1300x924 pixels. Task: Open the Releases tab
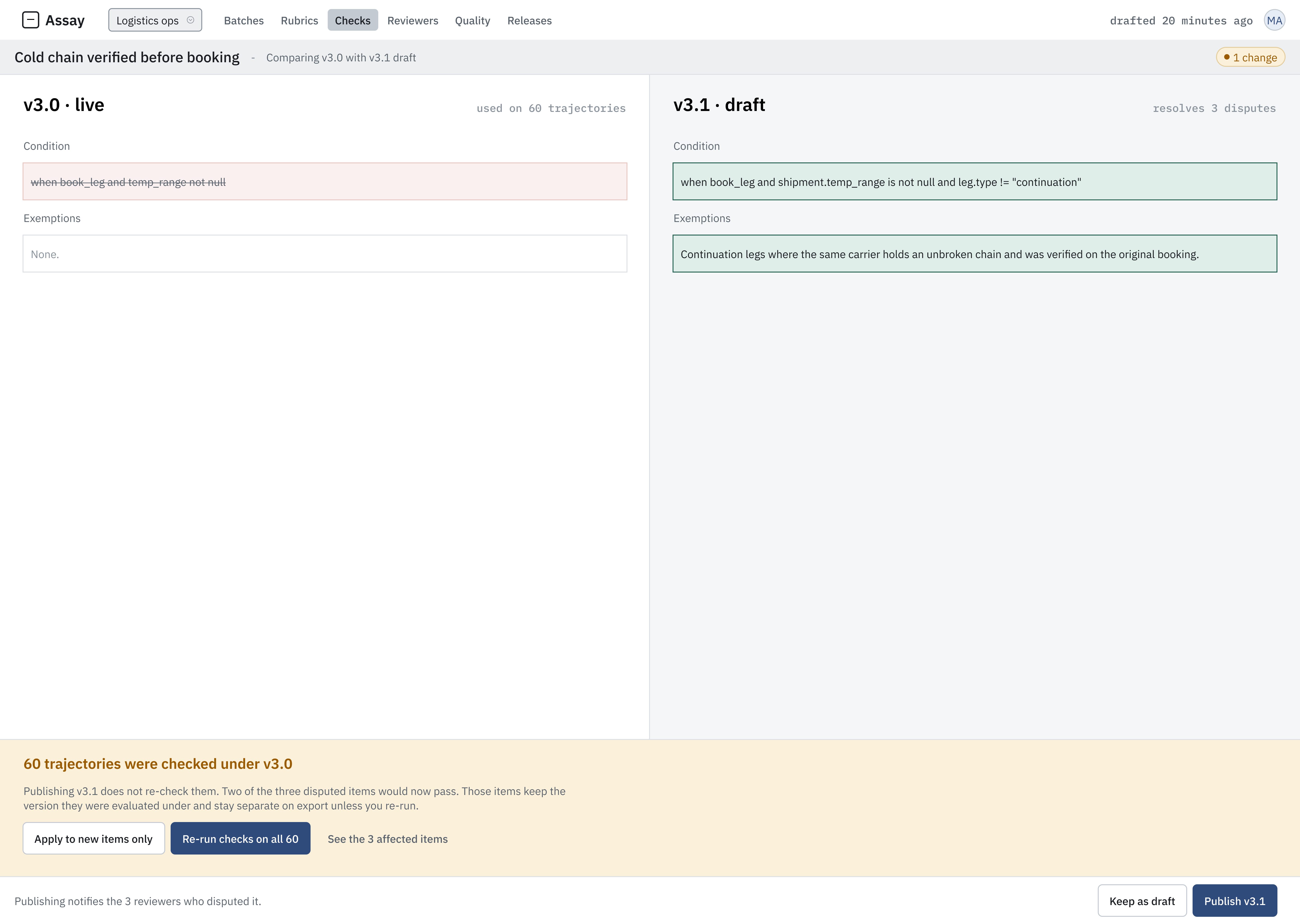[529, 21]
